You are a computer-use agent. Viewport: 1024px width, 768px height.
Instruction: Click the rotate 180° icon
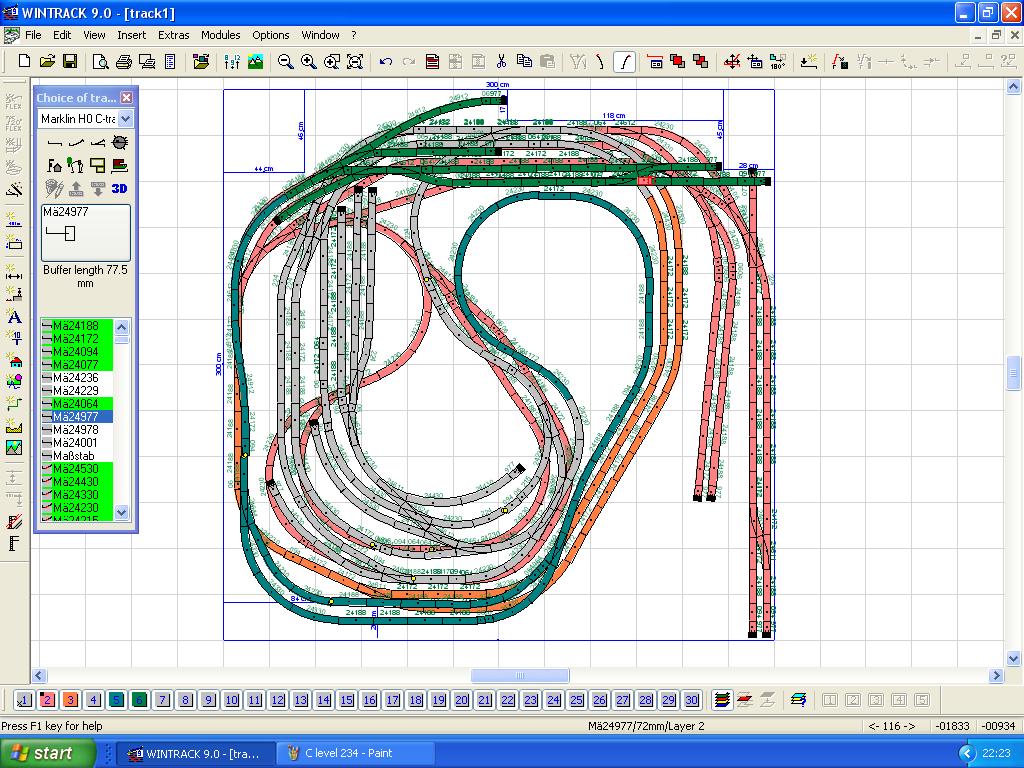(778, 61)
